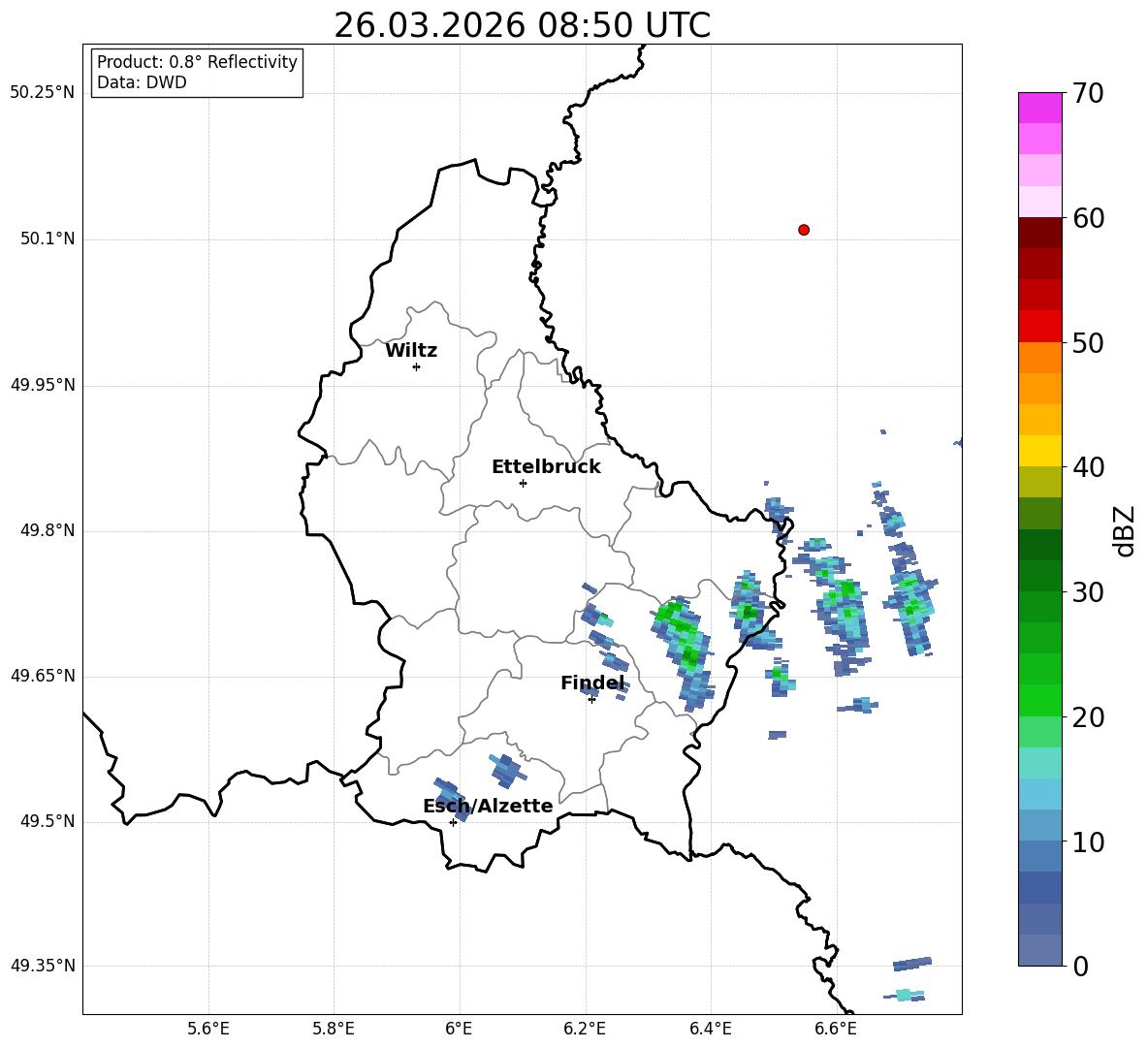The height and width of the screenshot is (1048, 1148).
Task: Click the 49.35°N latitude label
Action: [x=43, y=966]
